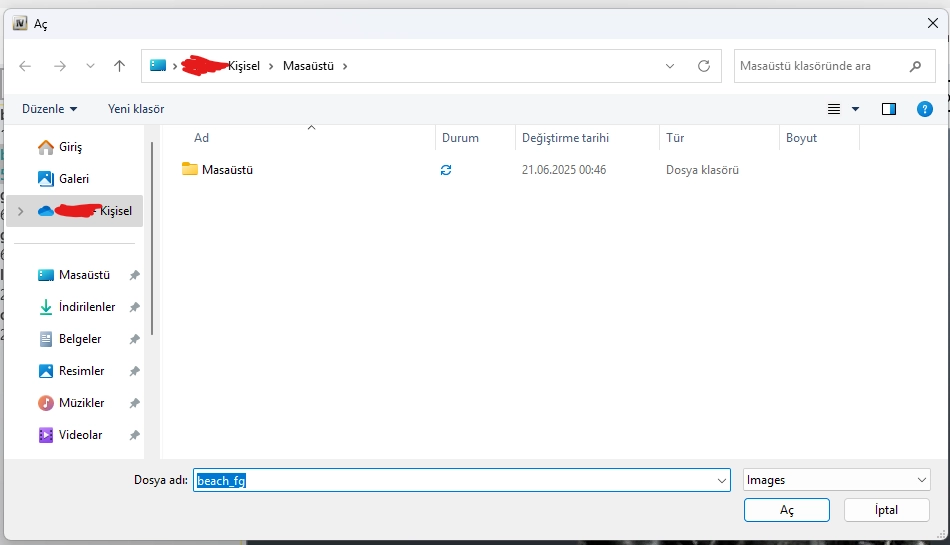Click pin icon next to Müzikler
Image resolution: width=950 pixels, height=545 pixels.
135,403
